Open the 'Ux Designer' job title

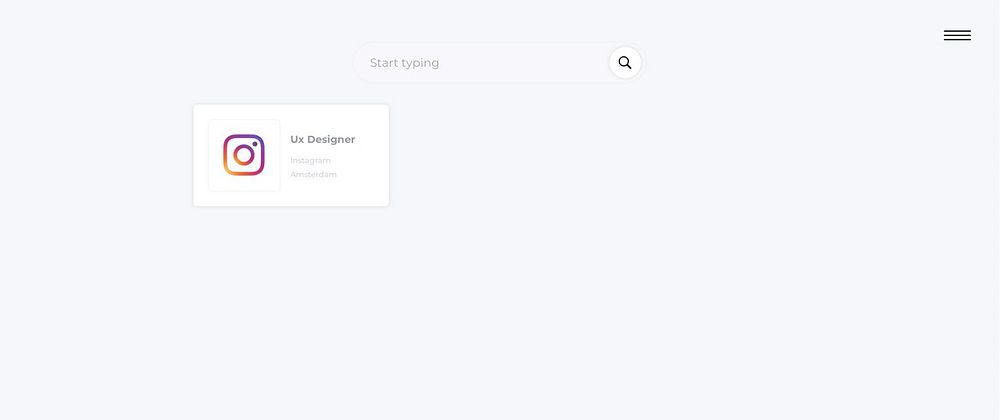pyautogui.click(x=323, y=140)
